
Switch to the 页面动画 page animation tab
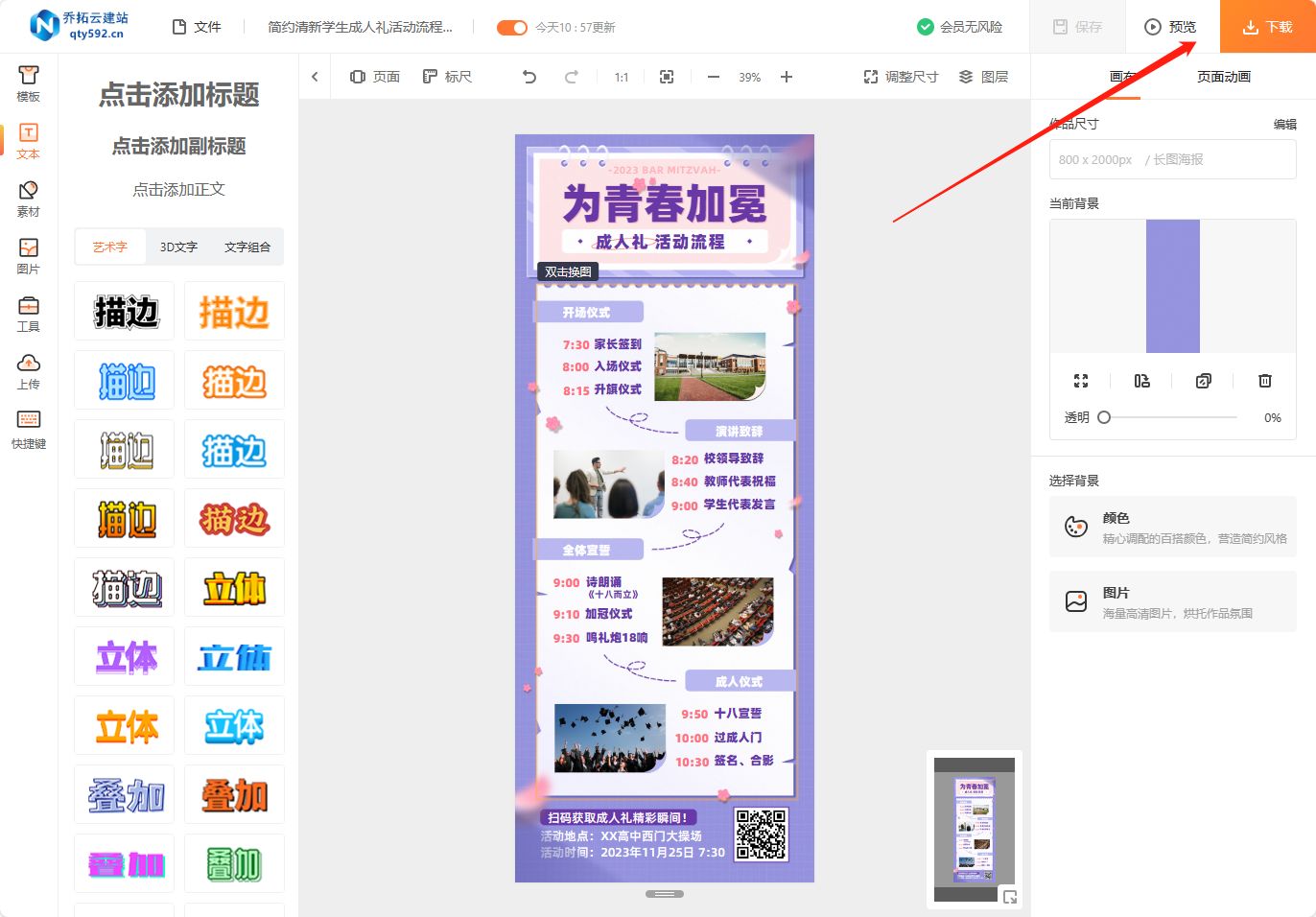(1224, 77)
